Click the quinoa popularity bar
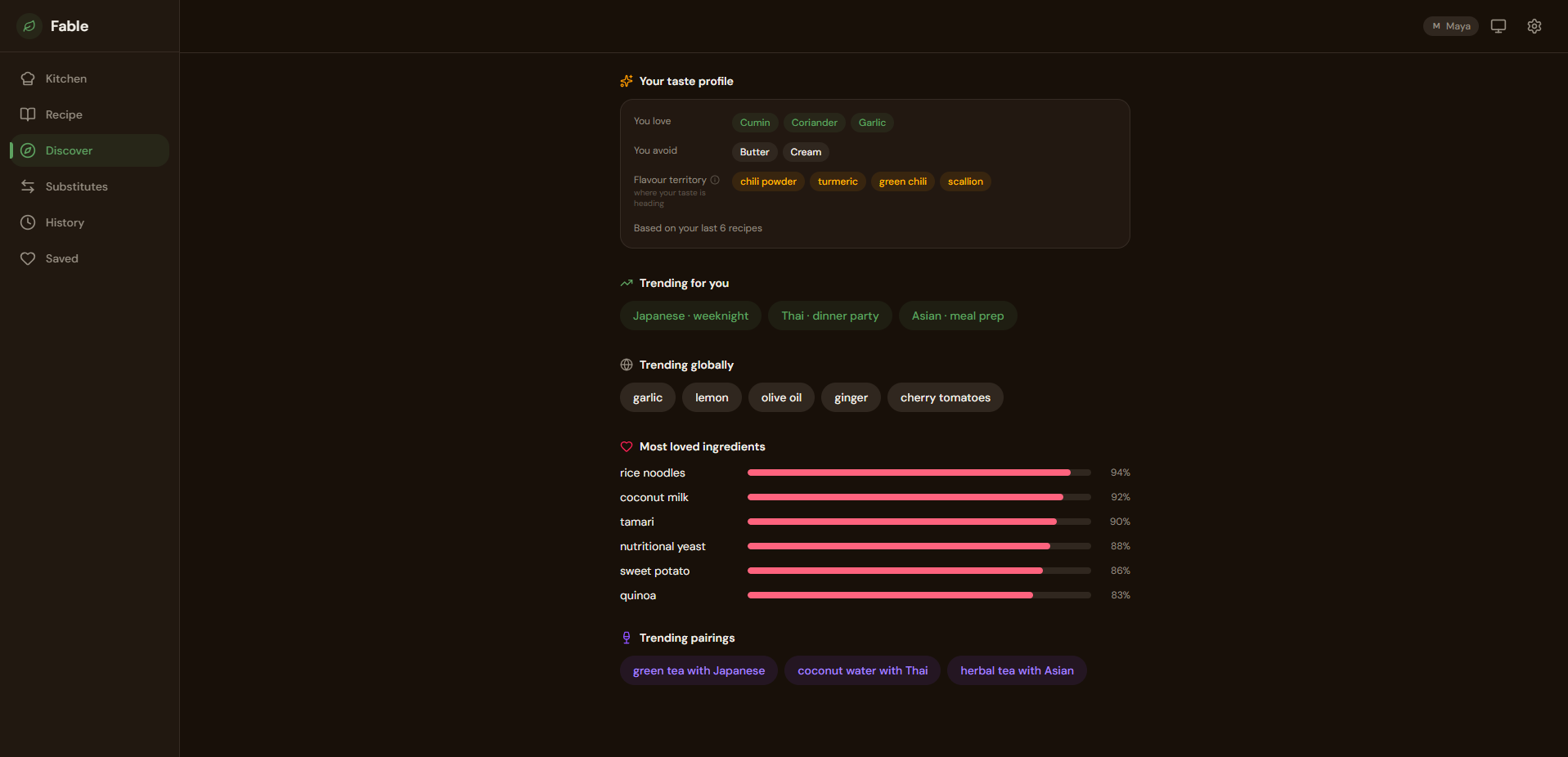This screenshot has height=757, width=1568. 919,595
